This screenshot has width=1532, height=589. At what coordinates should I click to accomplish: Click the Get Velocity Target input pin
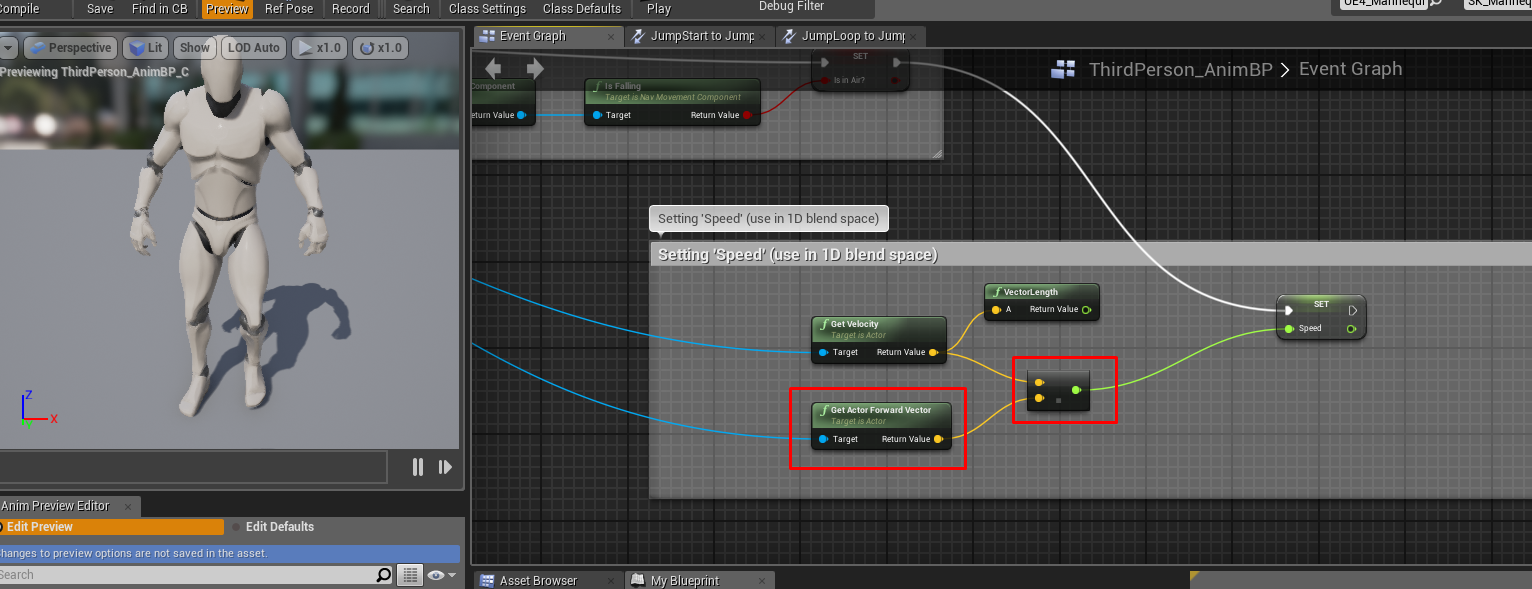click(x=822, y=352)
